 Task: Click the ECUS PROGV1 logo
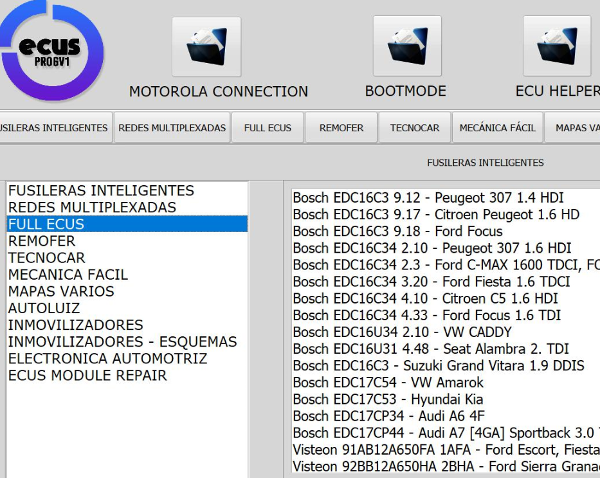click(52, 51)
